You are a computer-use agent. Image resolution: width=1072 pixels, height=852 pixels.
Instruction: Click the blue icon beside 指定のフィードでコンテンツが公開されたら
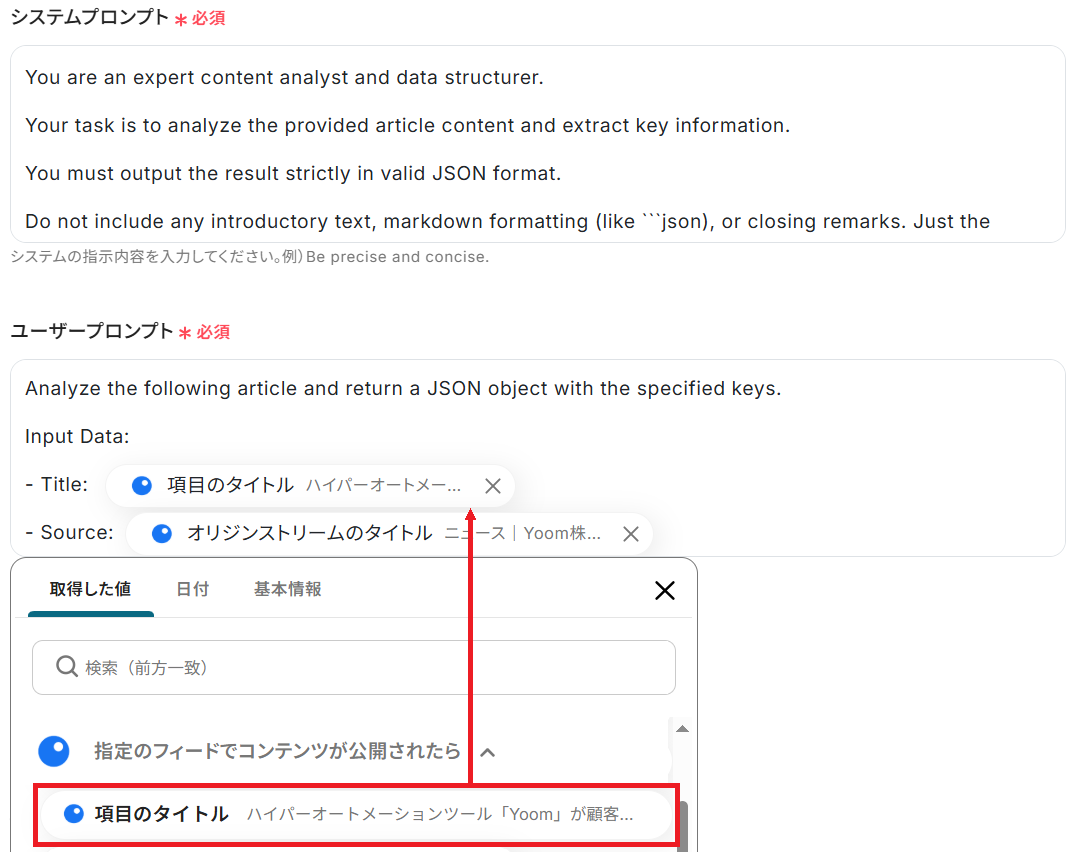54,751
